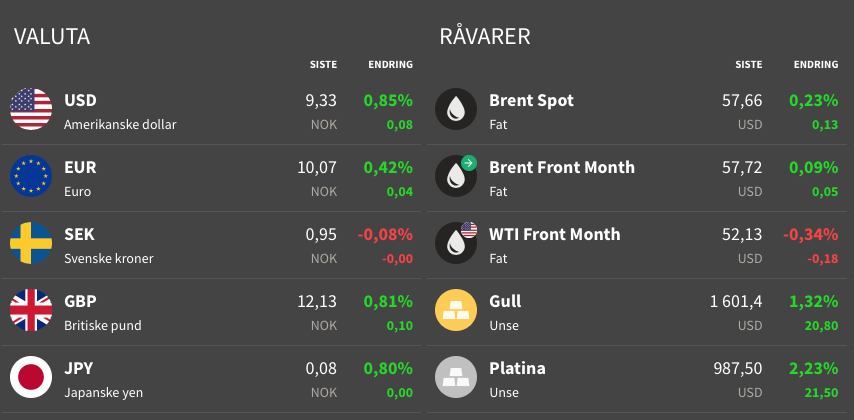Click the SEK change -0,08% value
This screenshot has width=854, height=420.
click(x=385, y=235)
